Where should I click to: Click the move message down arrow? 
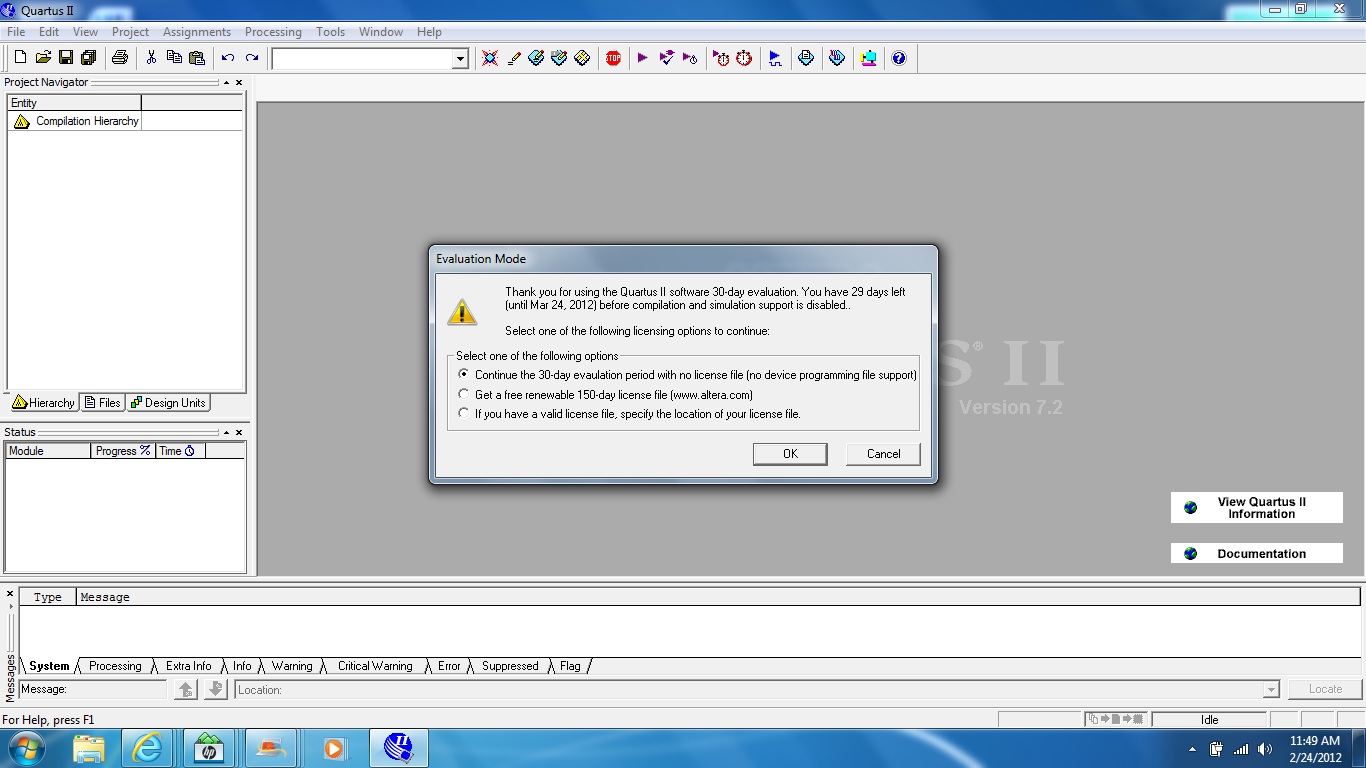click(215, 689)
